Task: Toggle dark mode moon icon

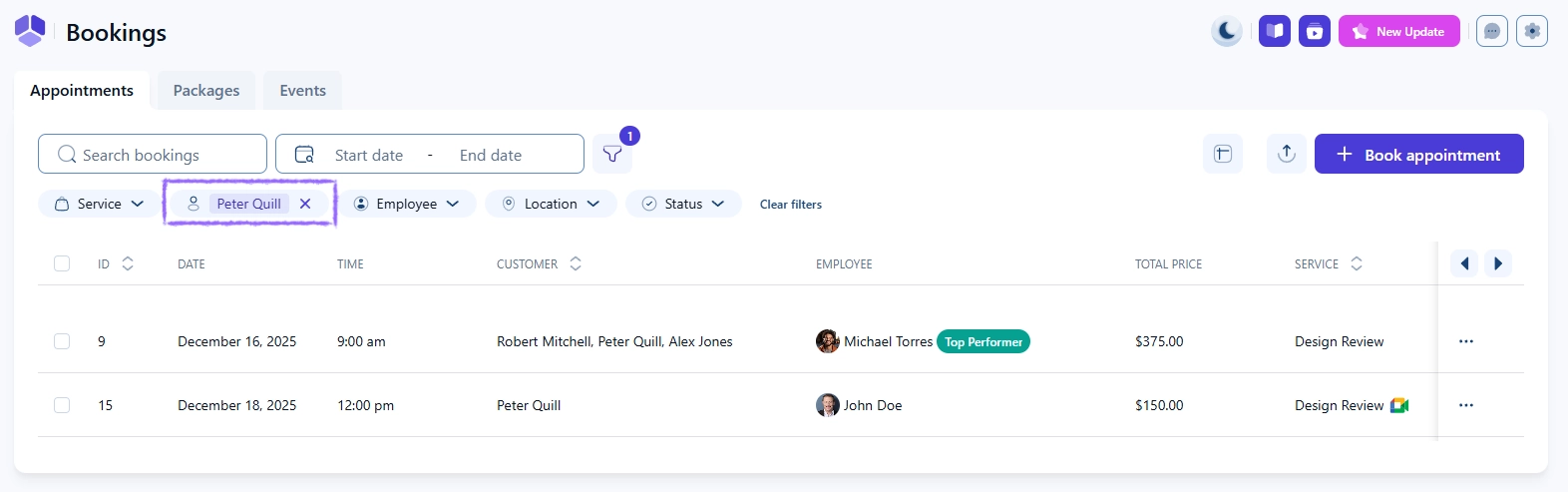Action: pyautogui.click(x=1227, y=31)
